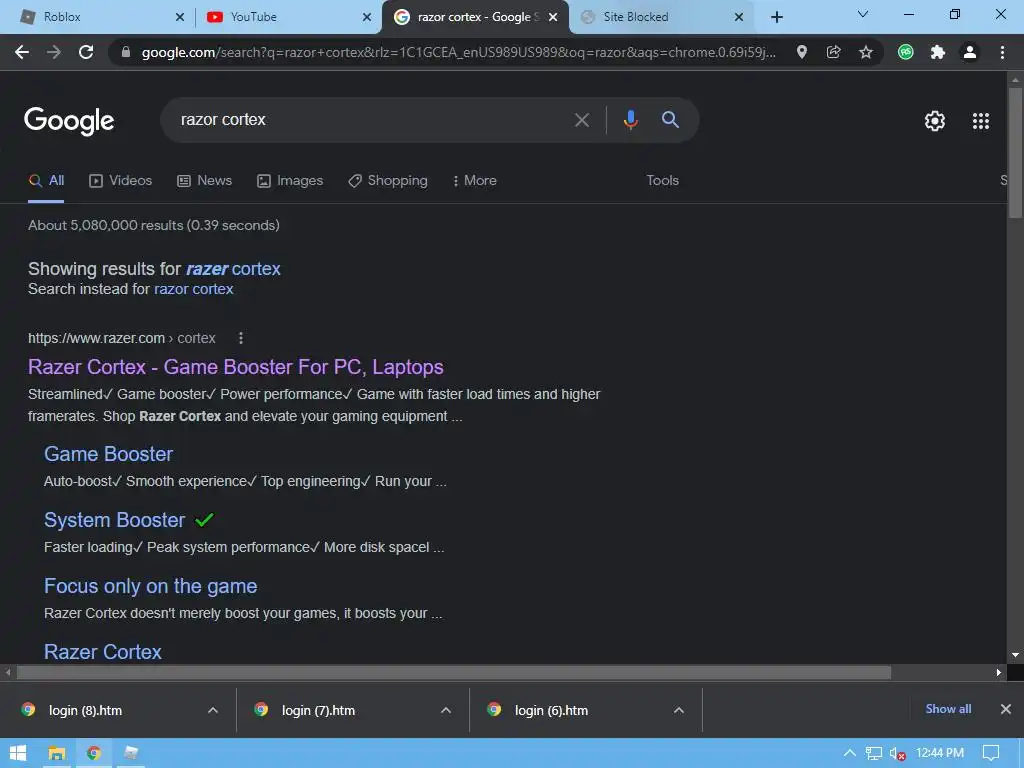Open Razer Cortex - Game Booster result
Viewport: 1024px width, 768px height.
236,367
